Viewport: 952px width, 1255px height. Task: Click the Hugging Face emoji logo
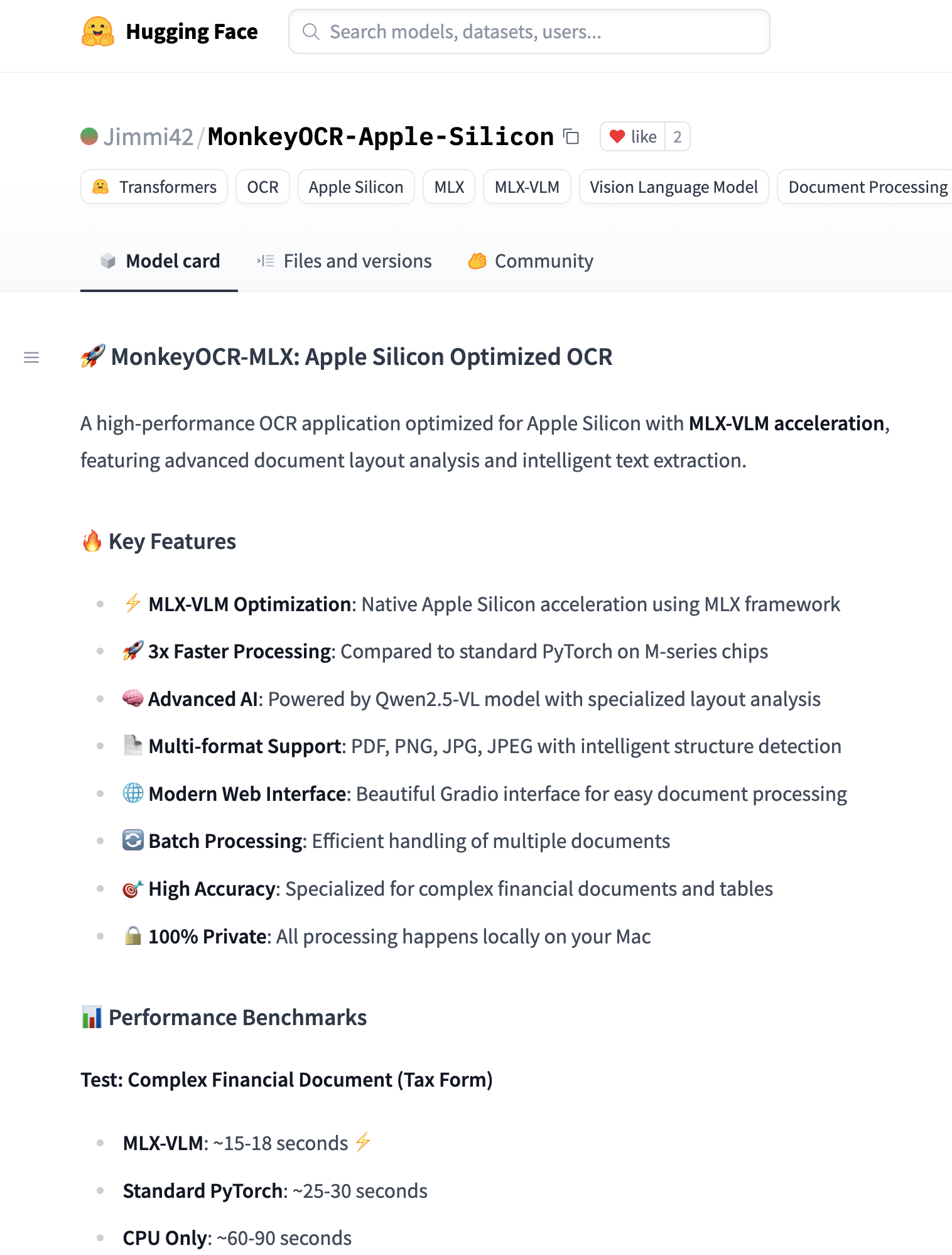pyautogui.click(x=98, y=31)
